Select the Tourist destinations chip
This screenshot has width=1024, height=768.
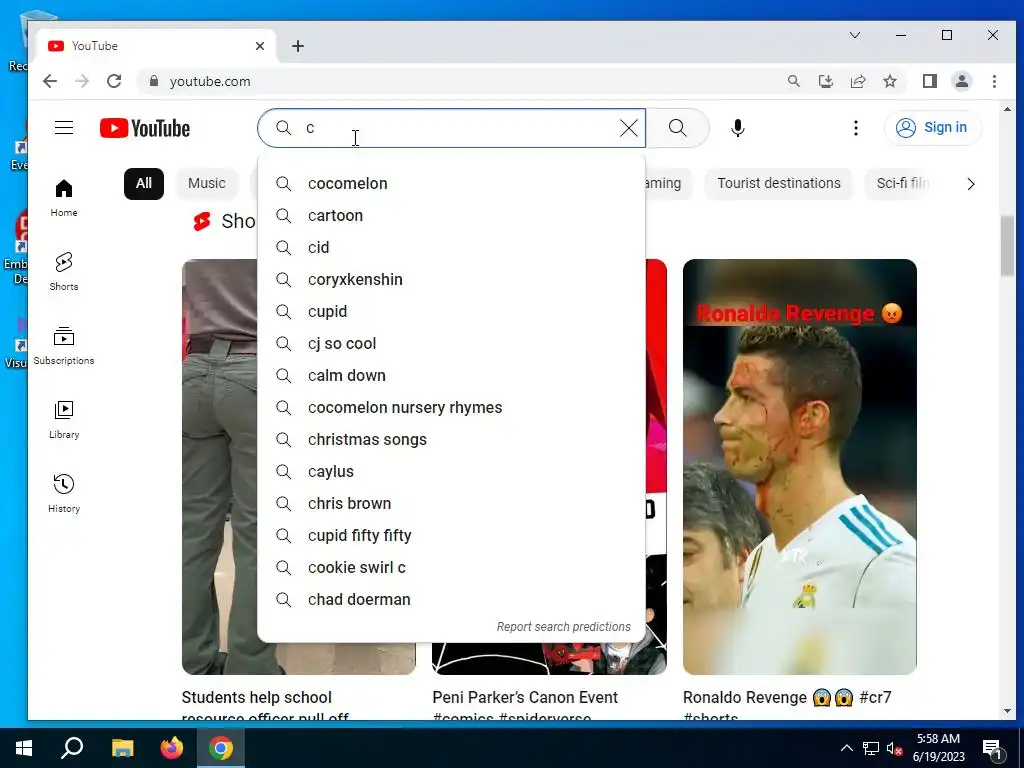(x=779, y=184)
